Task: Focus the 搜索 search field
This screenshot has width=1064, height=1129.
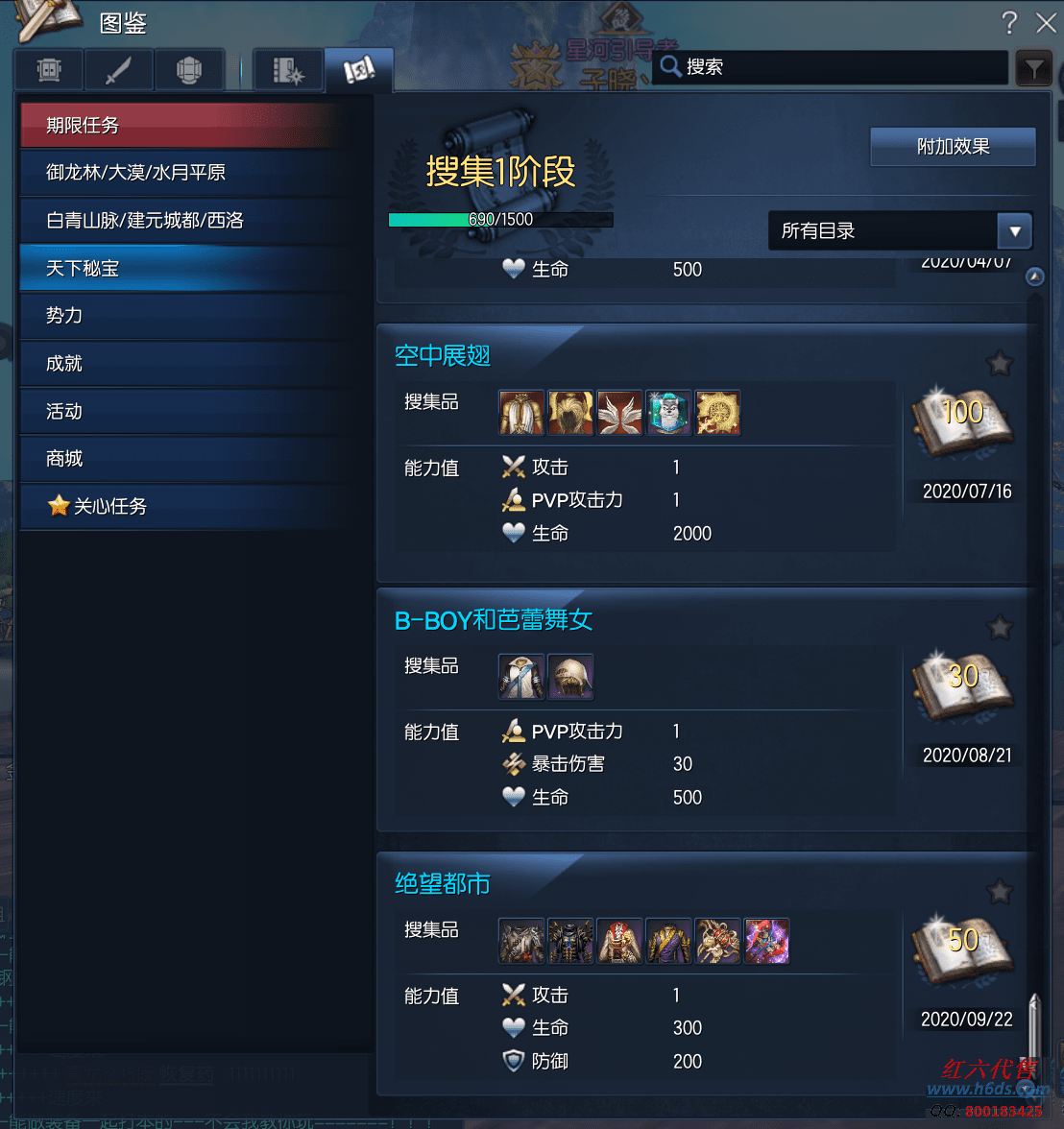Action: coord(830,67)
